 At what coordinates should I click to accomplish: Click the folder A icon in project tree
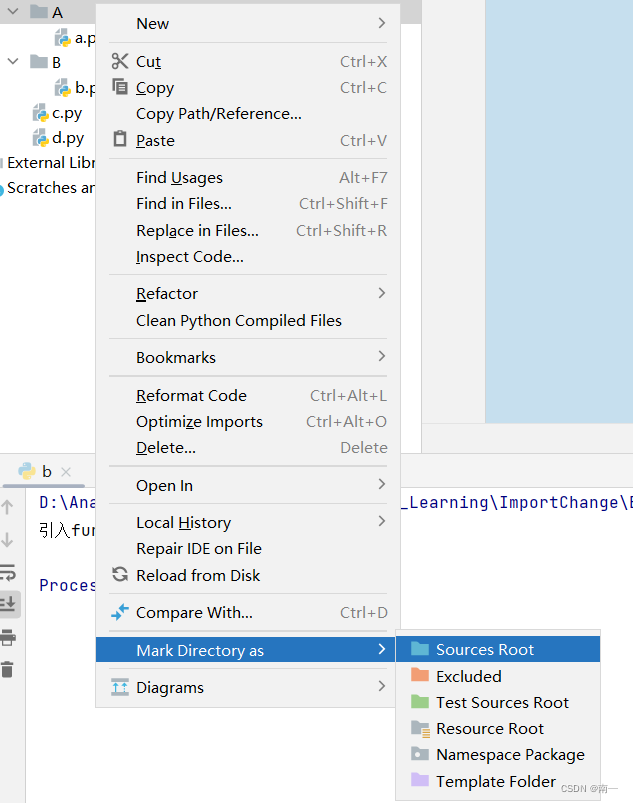click(39, 12)
